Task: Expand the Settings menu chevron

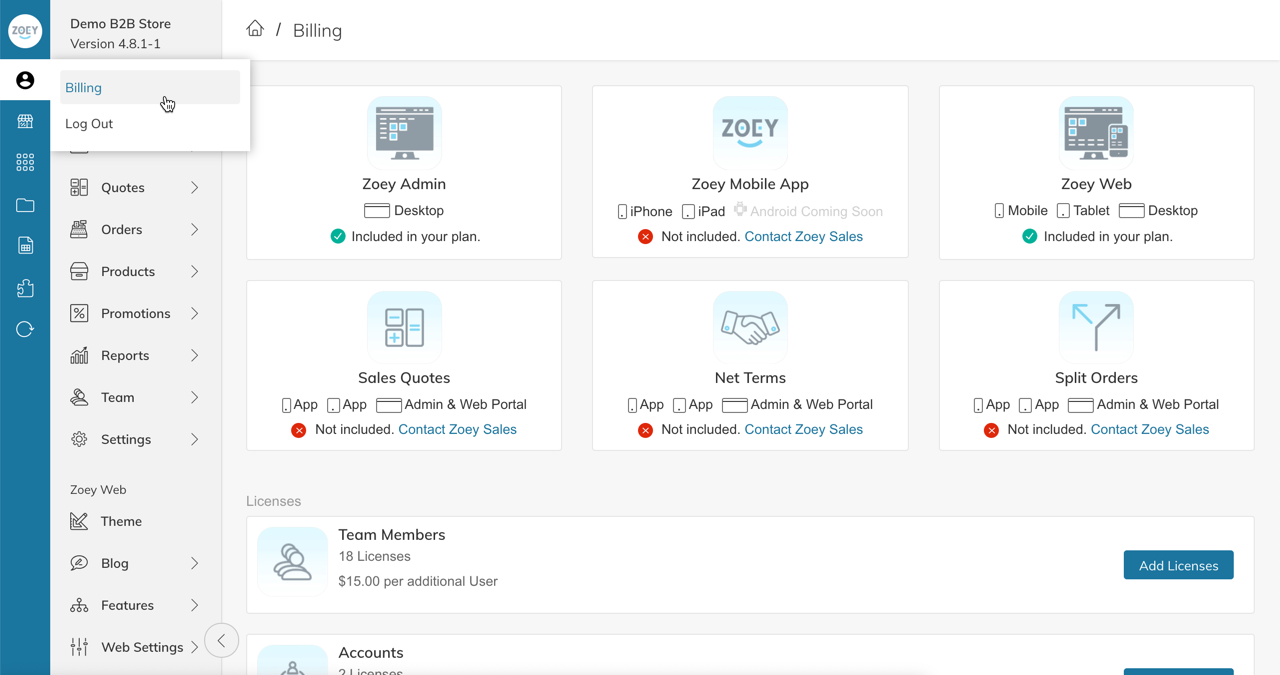Action: (x=194, y=439)
